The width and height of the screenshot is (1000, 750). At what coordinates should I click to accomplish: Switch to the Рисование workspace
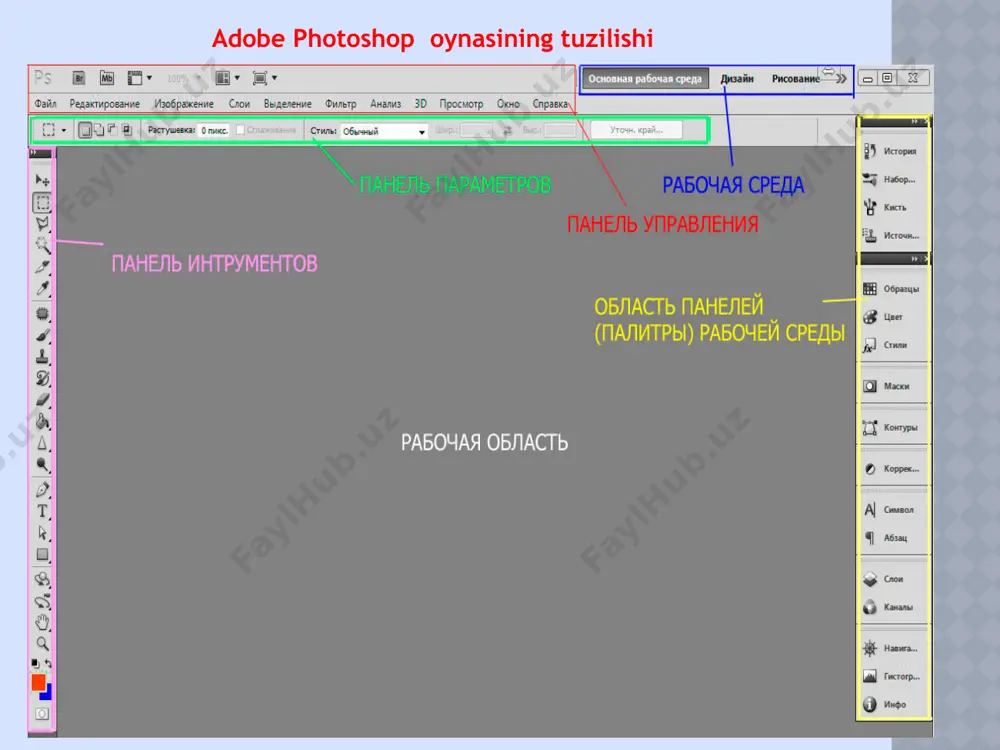795,79
